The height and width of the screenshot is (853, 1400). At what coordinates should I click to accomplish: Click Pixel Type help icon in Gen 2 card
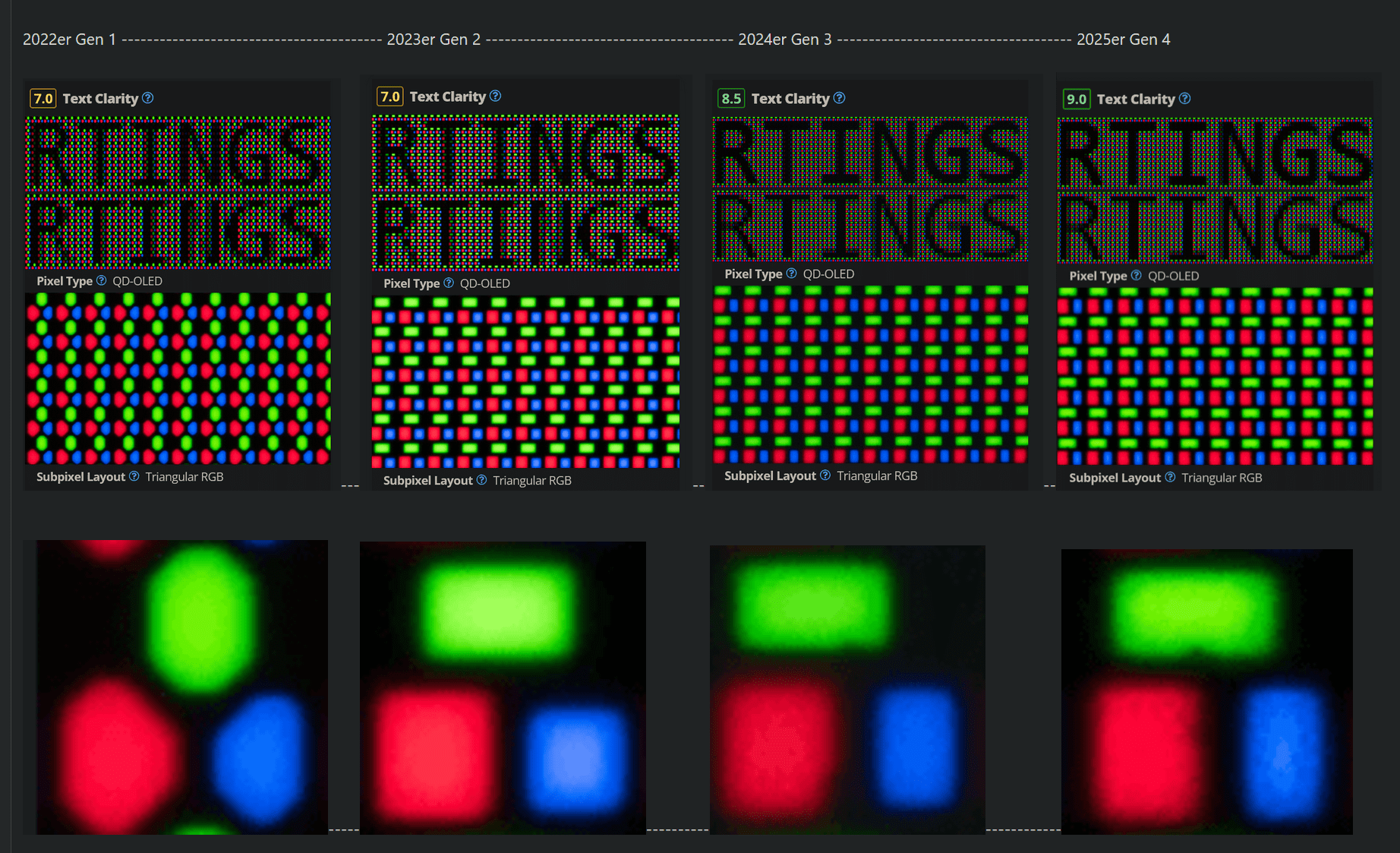click(449, 283)
